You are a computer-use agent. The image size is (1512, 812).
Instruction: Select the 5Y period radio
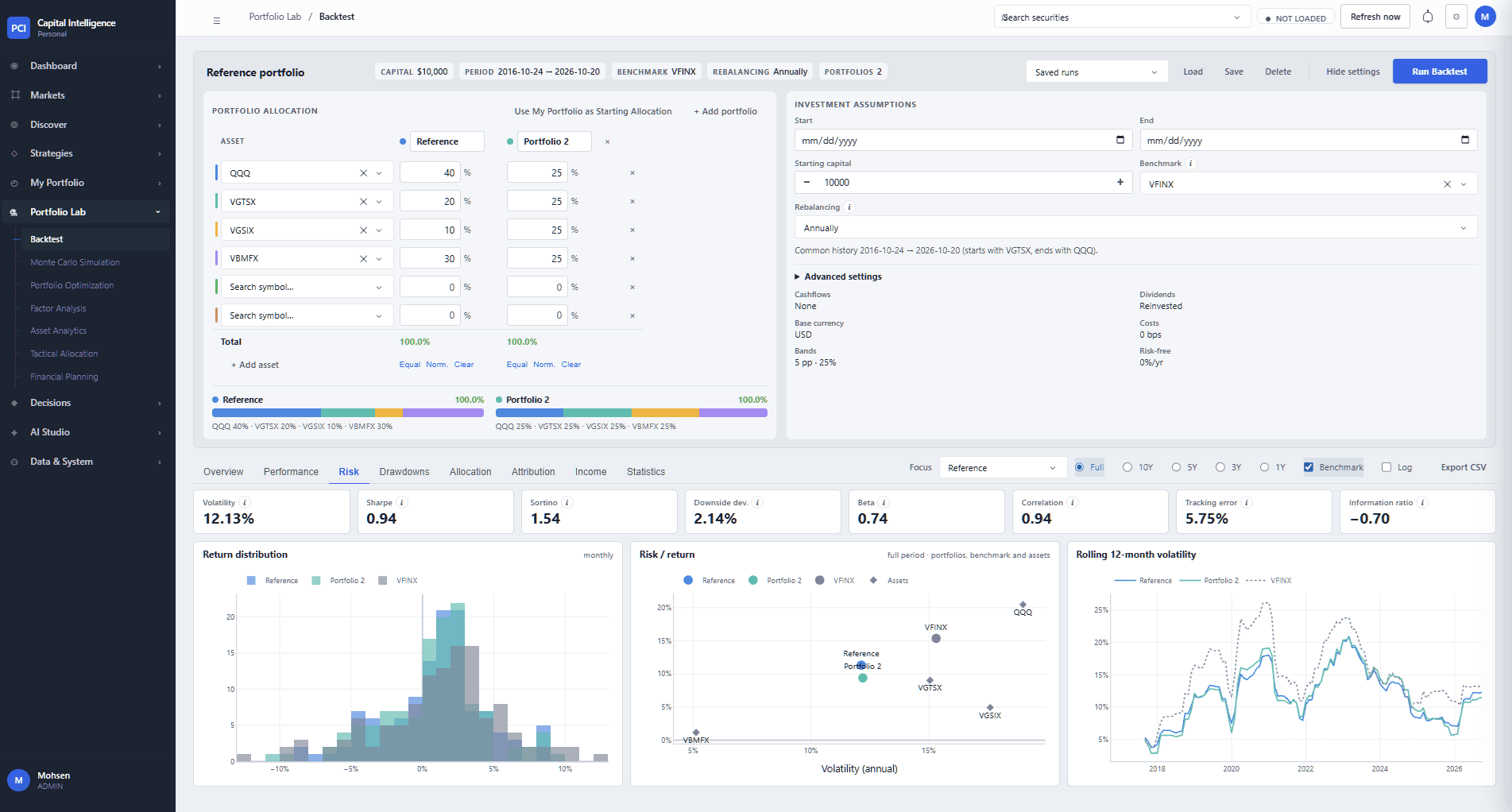pyautogui.click(x=1176, y=467)
